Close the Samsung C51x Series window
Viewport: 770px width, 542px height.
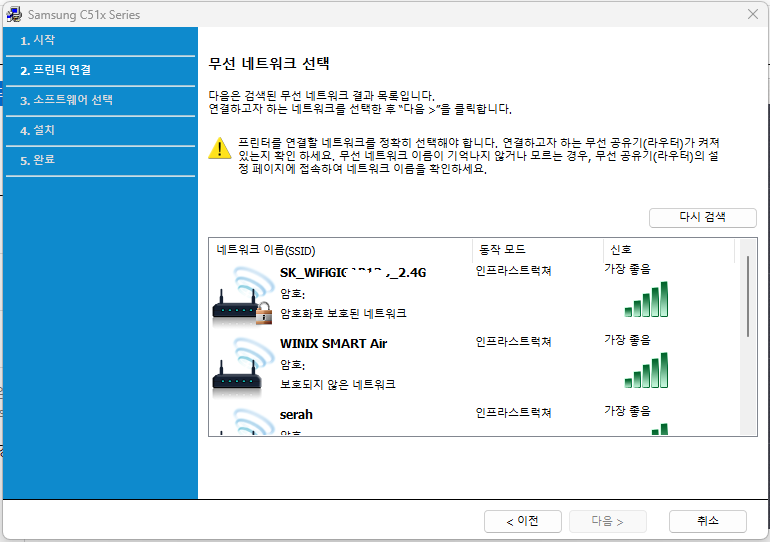pyautogui.click(x=753, y=14)
